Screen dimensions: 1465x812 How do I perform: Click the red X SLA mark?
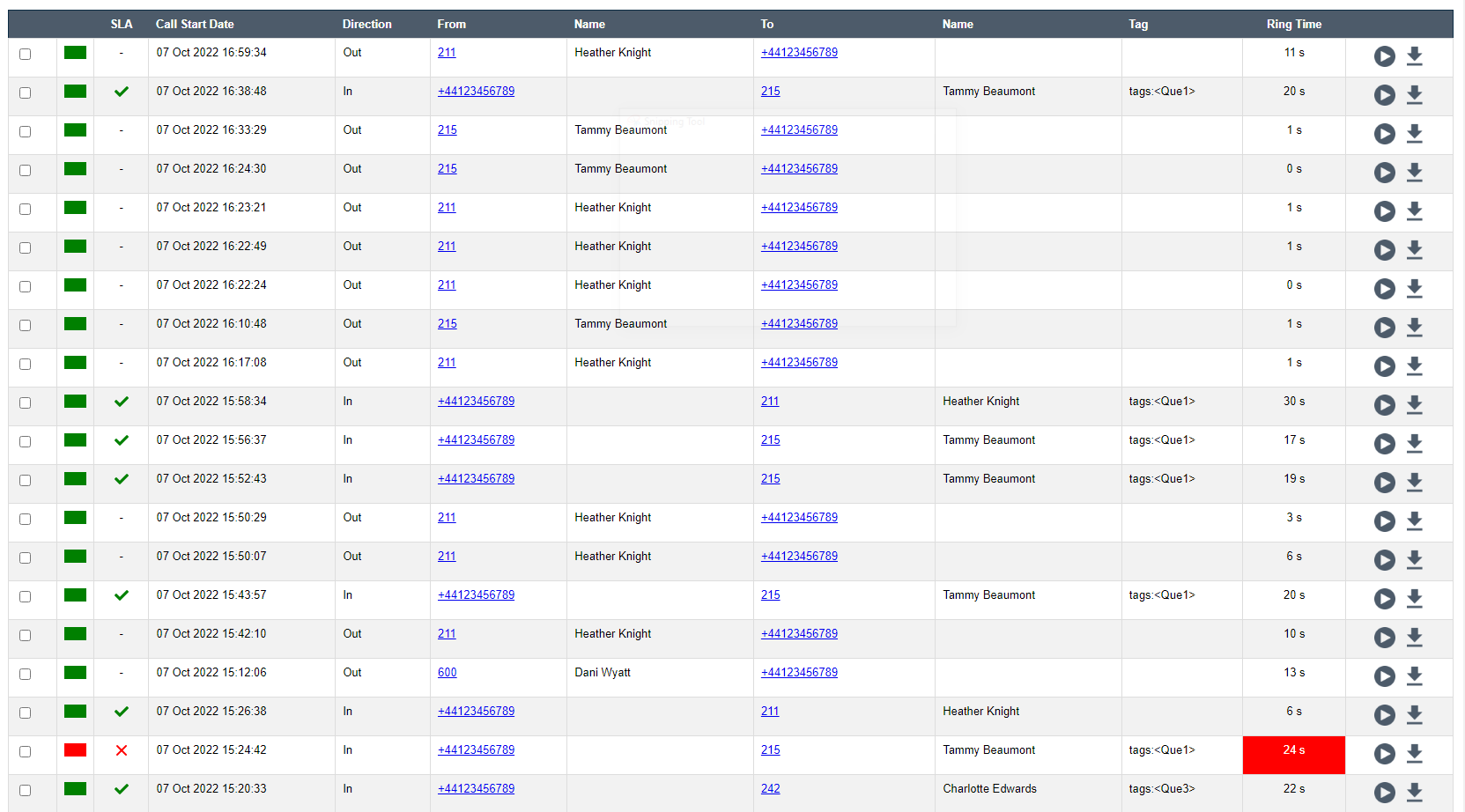pos(122,750)
